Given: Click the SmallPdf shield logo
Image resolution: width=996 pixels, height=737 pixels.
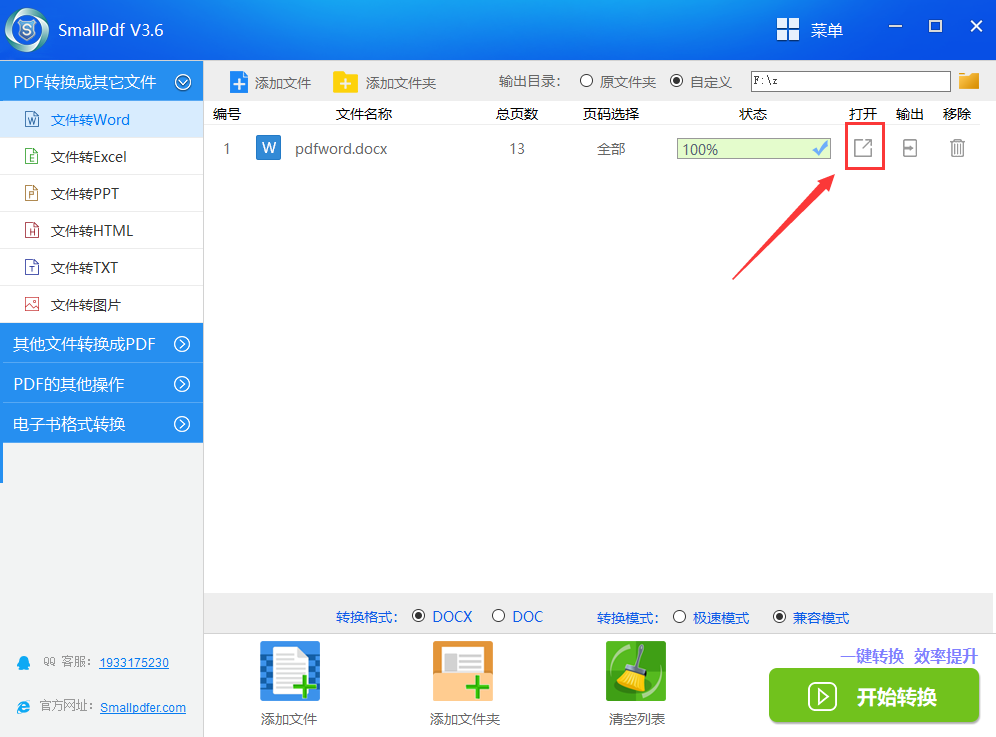Looking at the screenshot, I should pos(27,30).
